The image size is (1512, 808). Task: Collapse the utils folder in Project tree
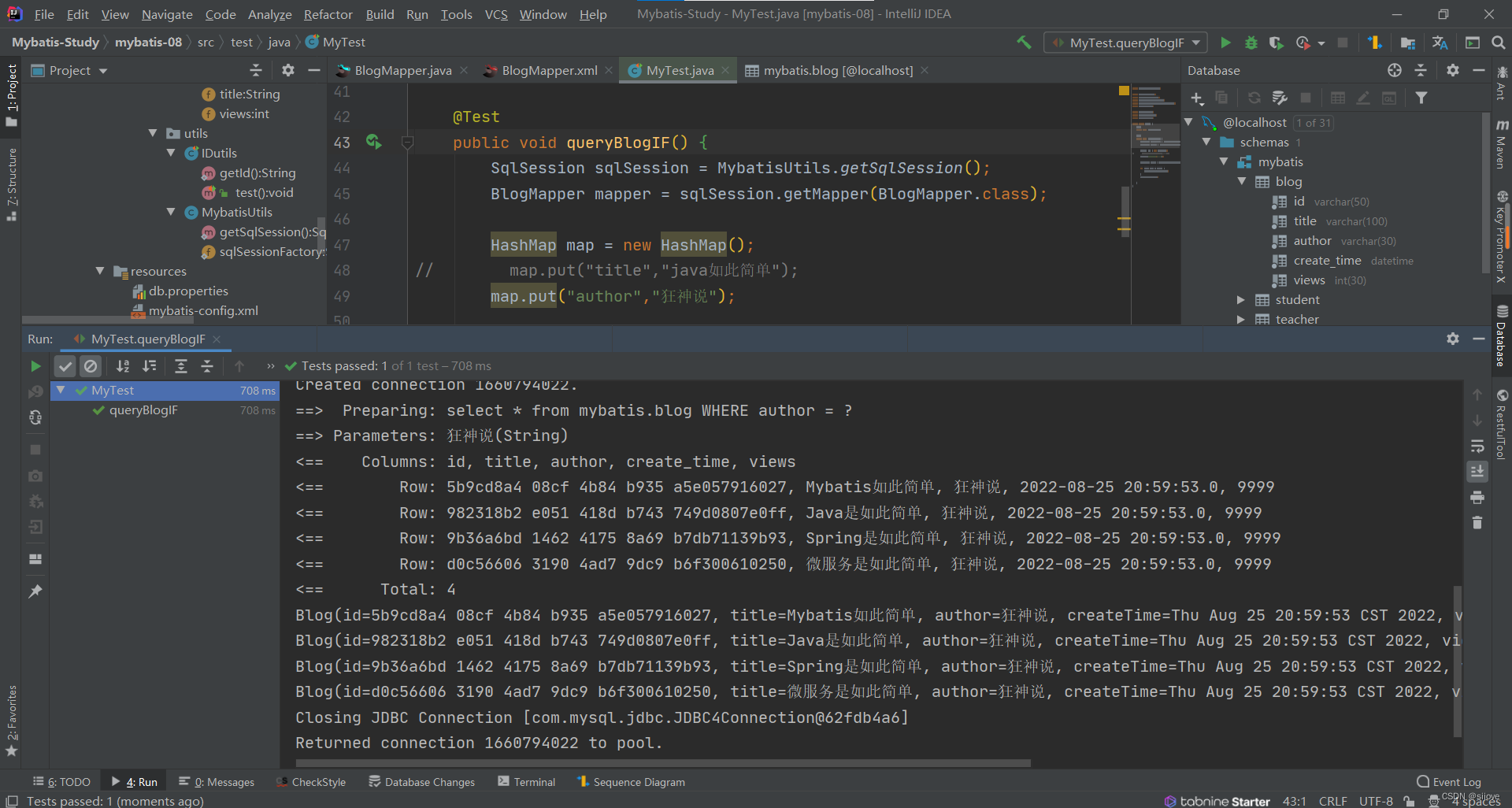tap(154, 133)
